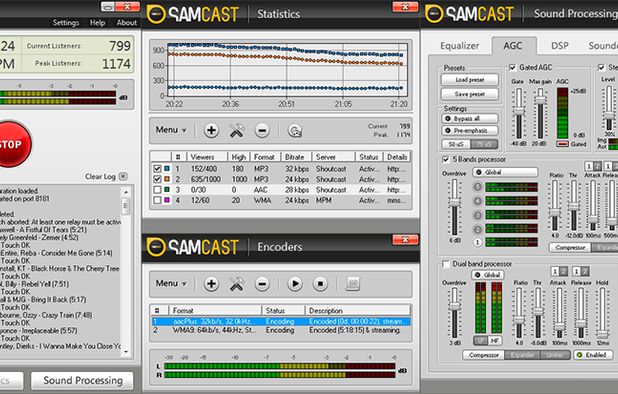Click the AGC Max gain slider handle
The image size is (618, 394).
[x=540, y=101]
